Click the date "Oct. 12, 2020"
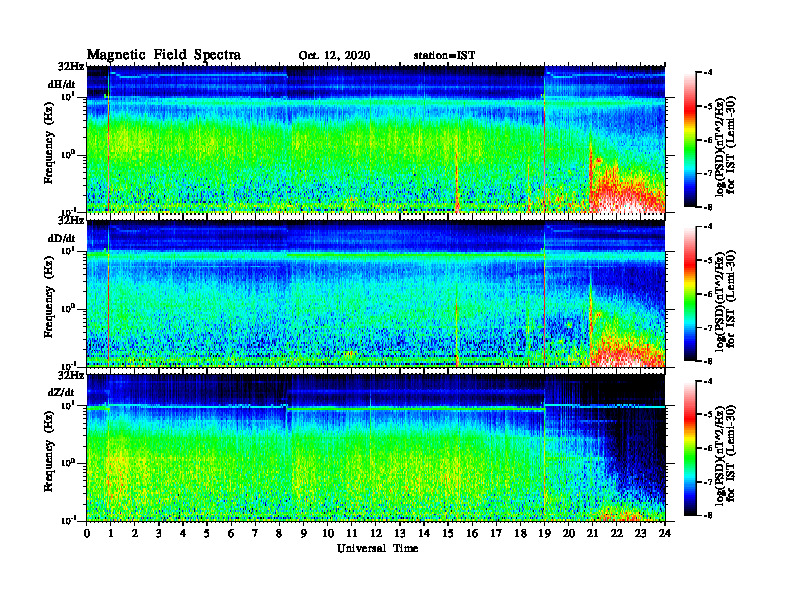The image size is (792, 612). point(334,56)
